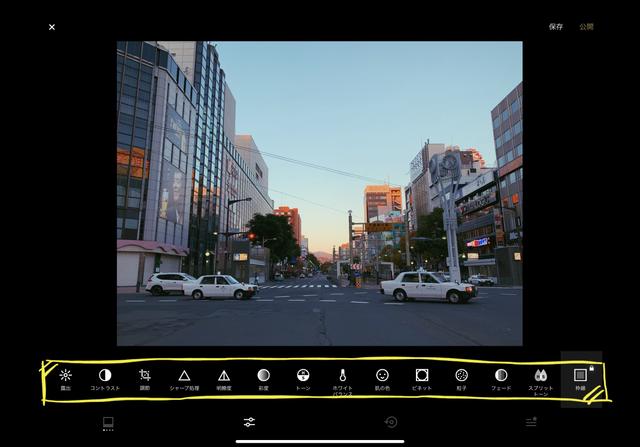The image size is (640, 447).
Task: Open the recipes list tab
Action: pos(531,422)
